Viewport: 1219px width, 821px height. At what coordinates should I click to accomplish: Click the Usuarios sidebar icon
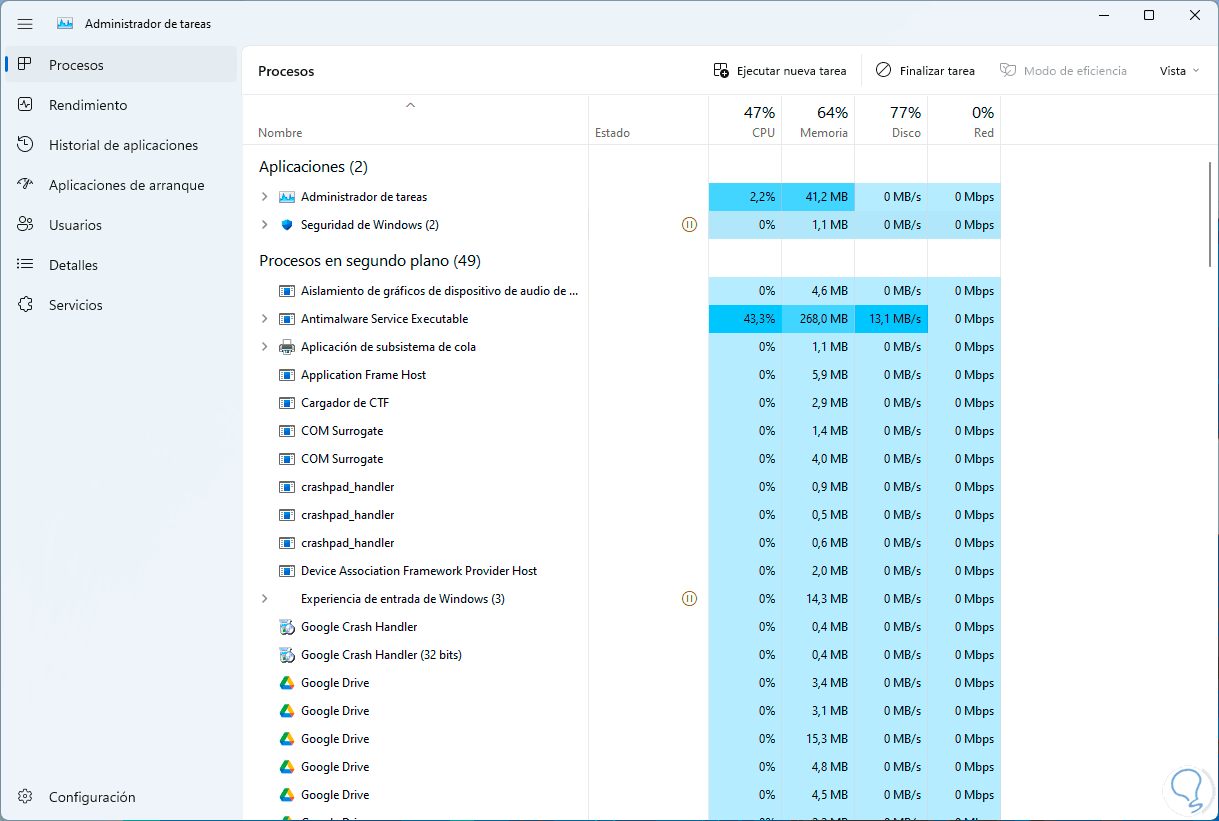point(26,225)
